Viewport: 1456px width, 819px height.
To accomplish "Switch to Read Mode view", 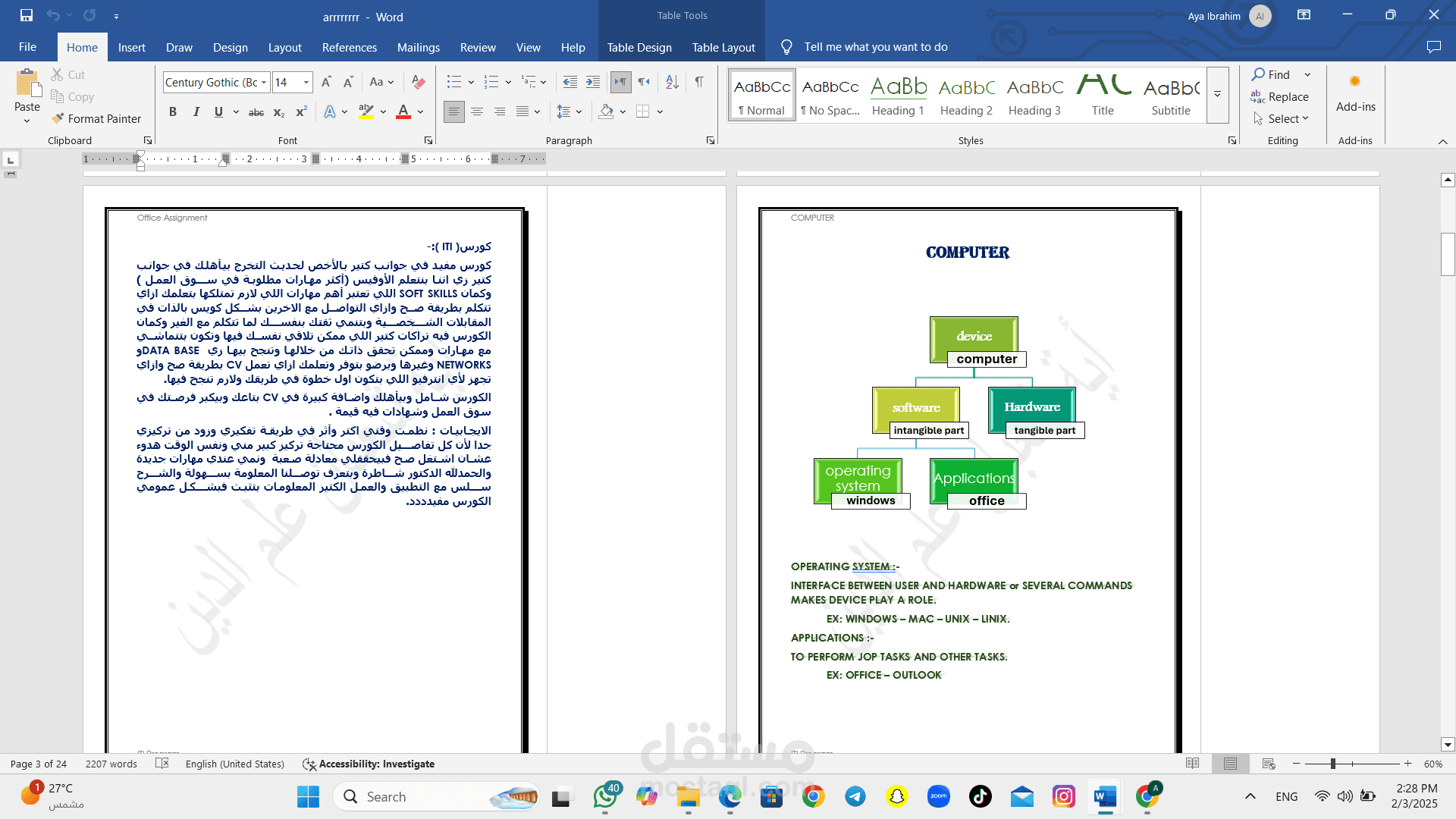I will click(x=1192, y=764).
